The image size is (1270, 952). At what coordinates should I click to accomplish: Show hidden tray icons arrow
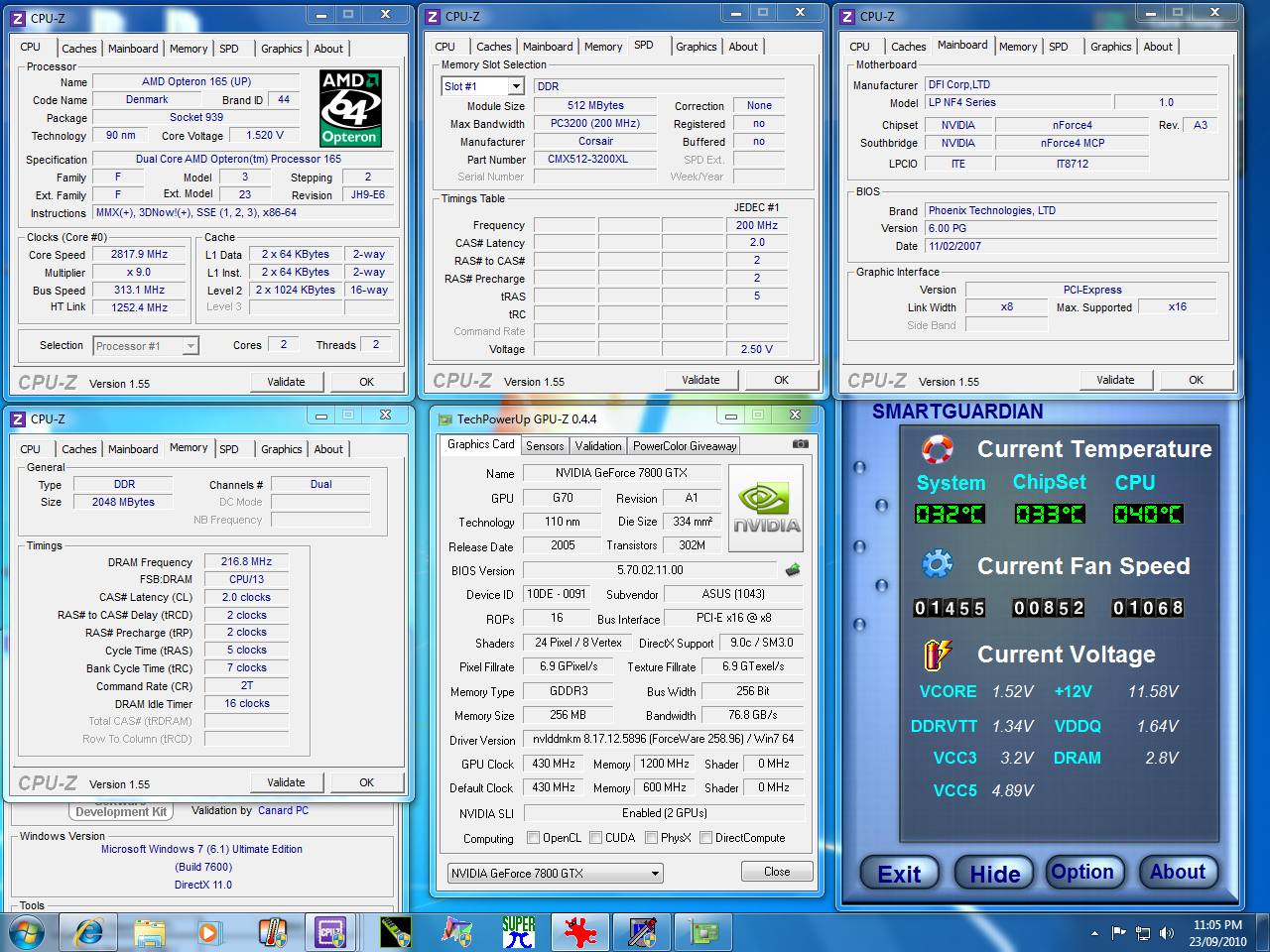[1094, 933]
